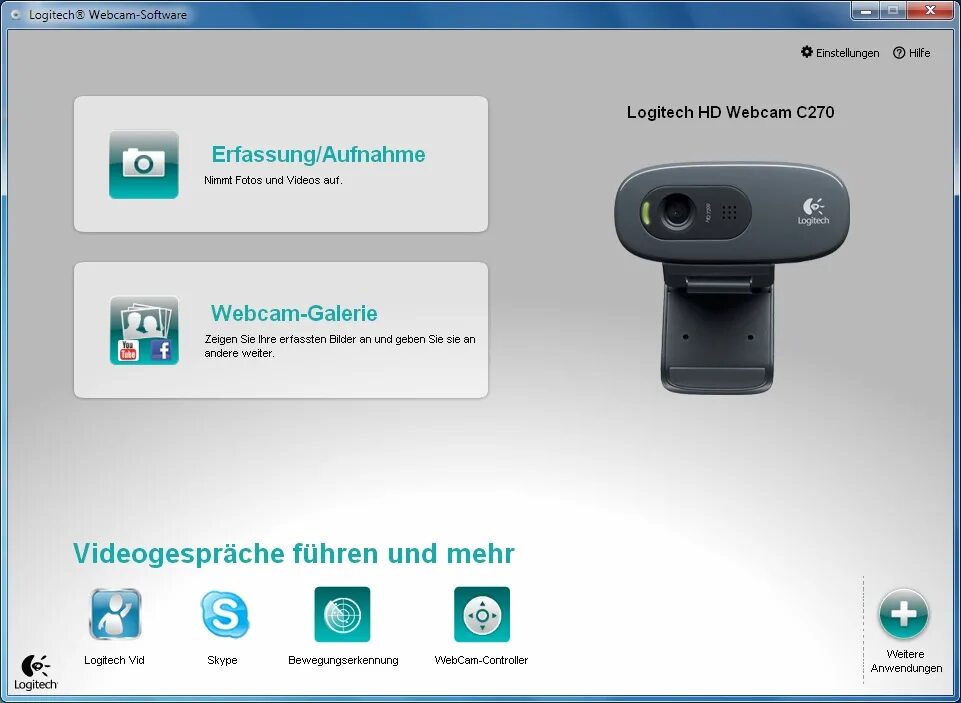Open Bewegungserkennung radar icon
Screen dimensions: 961x703
click(342, 614)
